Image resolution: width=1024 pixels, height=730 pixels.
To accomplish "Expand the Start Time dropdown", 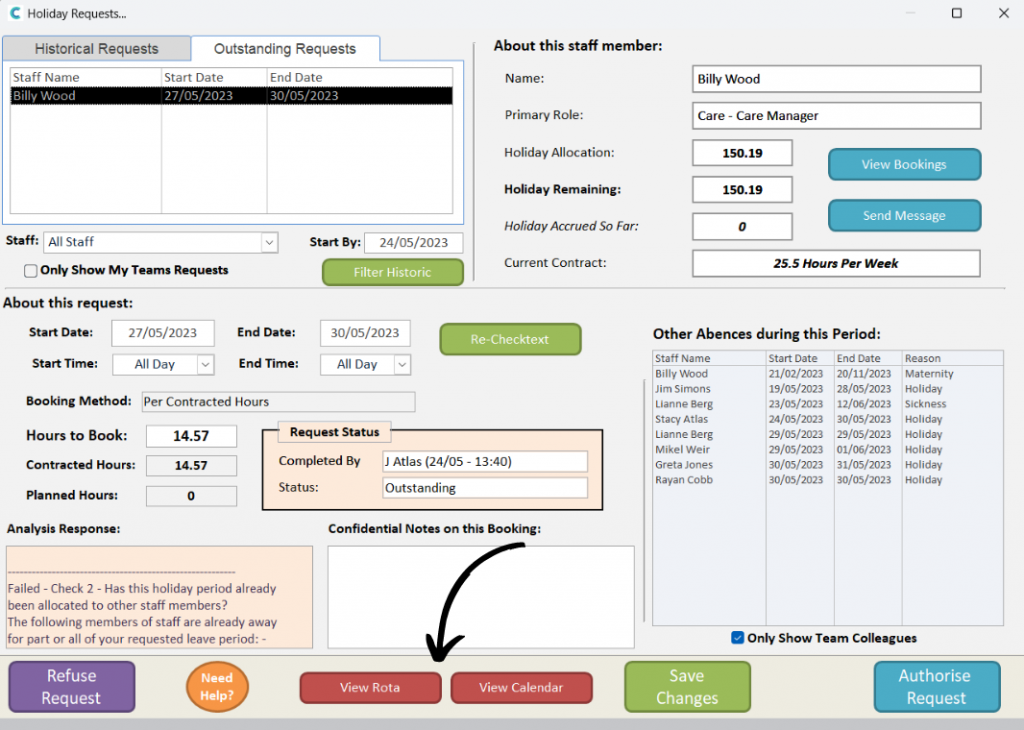I will click(204, 365).
